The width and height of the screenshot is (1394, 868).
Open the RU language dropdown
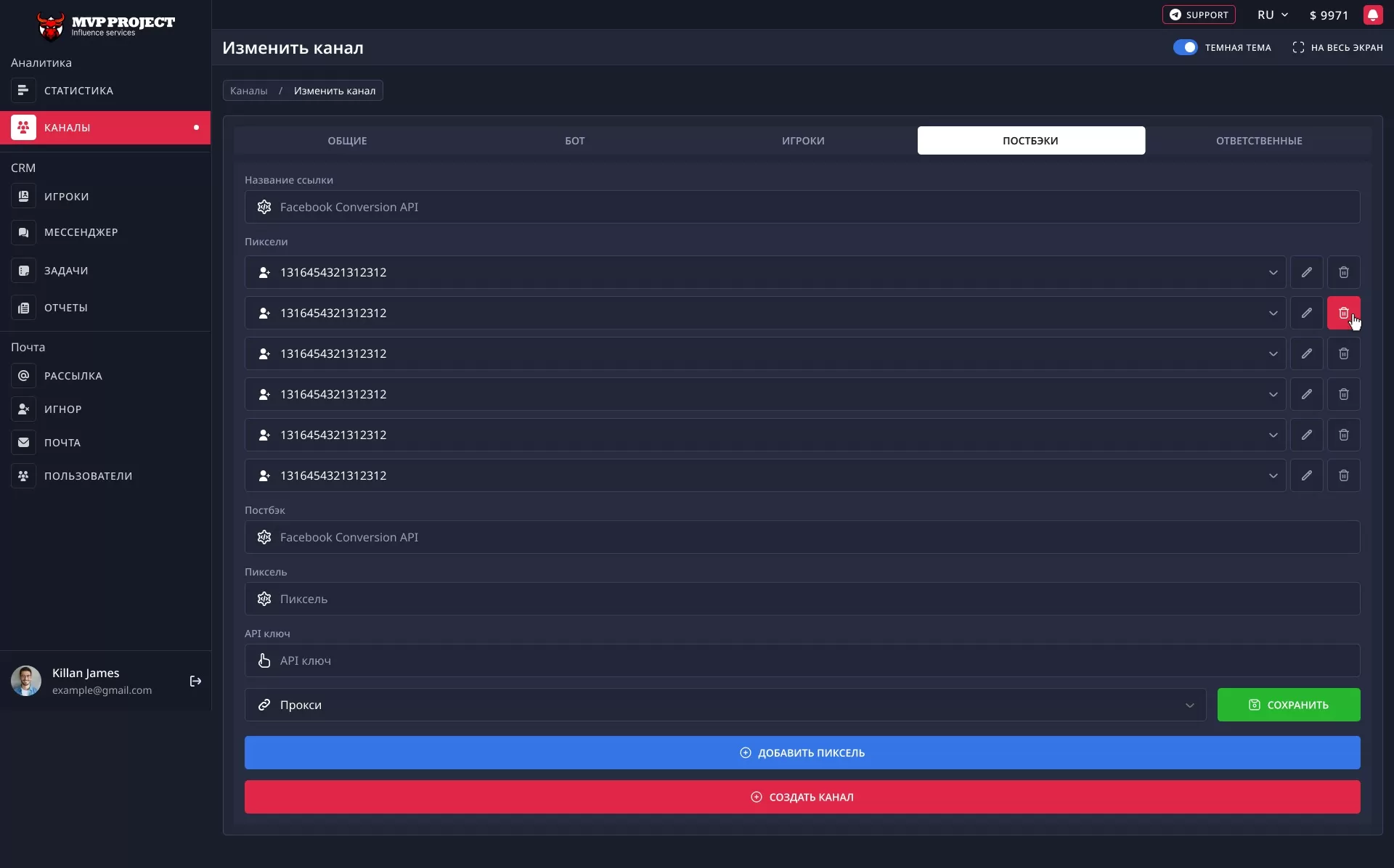1272,15
